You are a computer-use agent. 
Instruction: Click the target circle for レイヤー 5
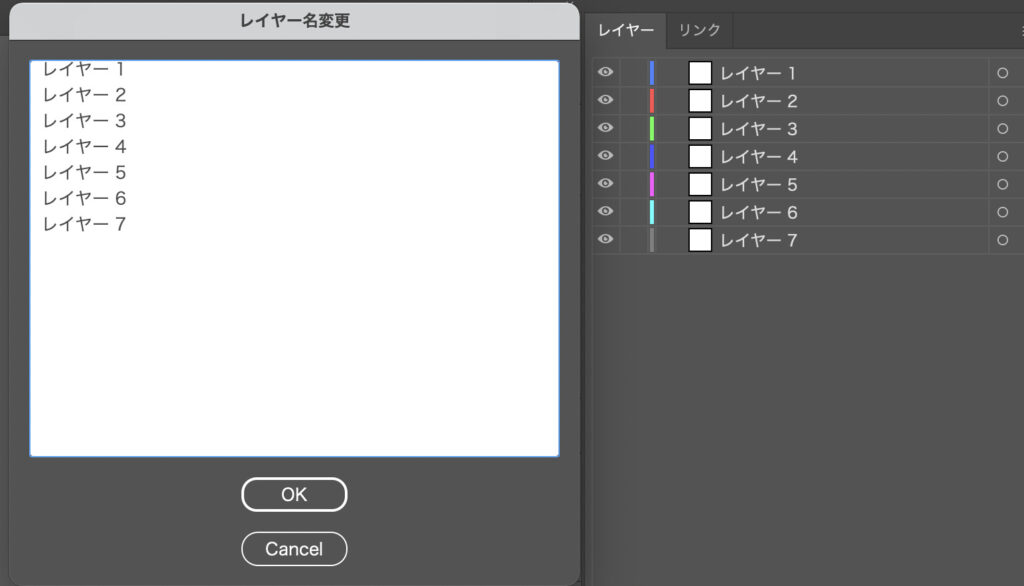[1002, 185]
